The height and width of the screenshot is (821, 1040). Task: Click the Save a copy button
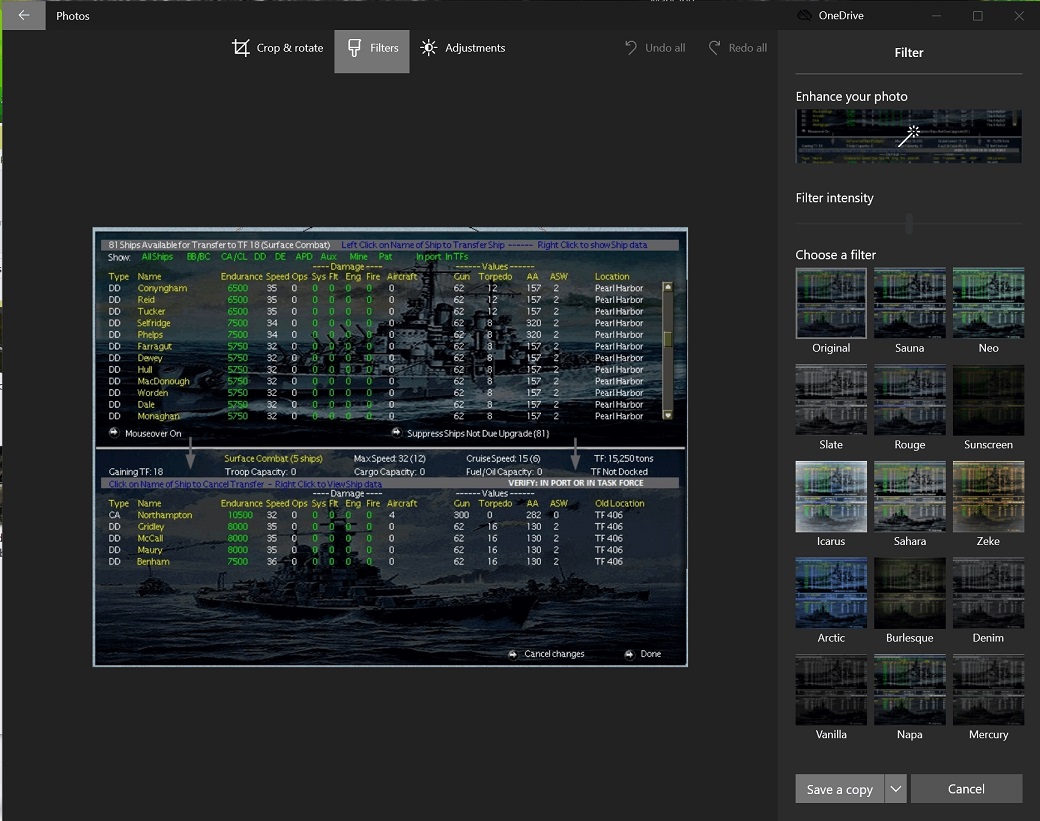tap(840, 789)
